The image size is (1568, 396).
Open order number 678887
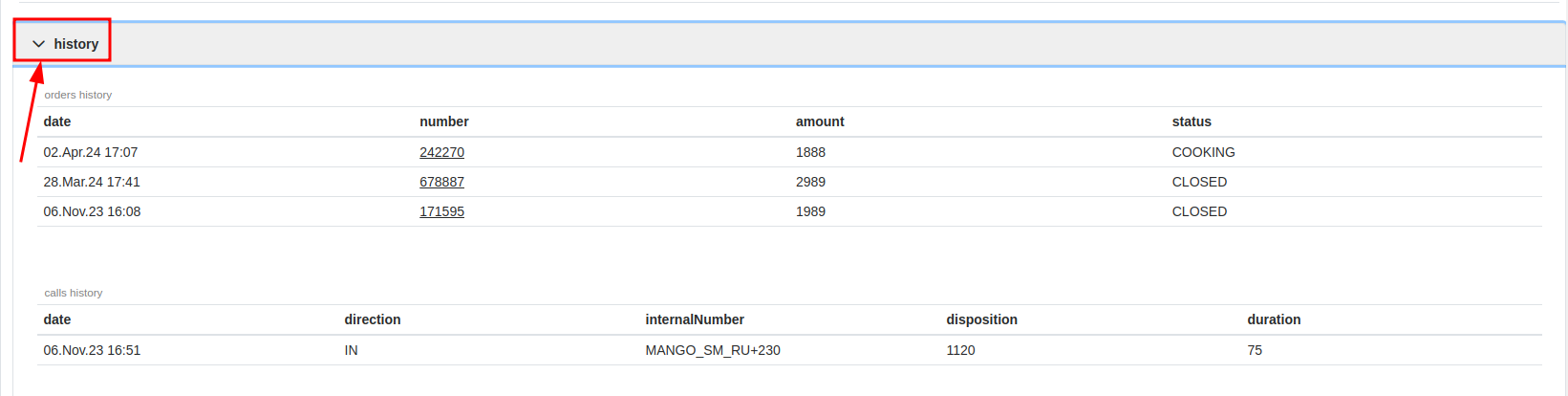441,182
